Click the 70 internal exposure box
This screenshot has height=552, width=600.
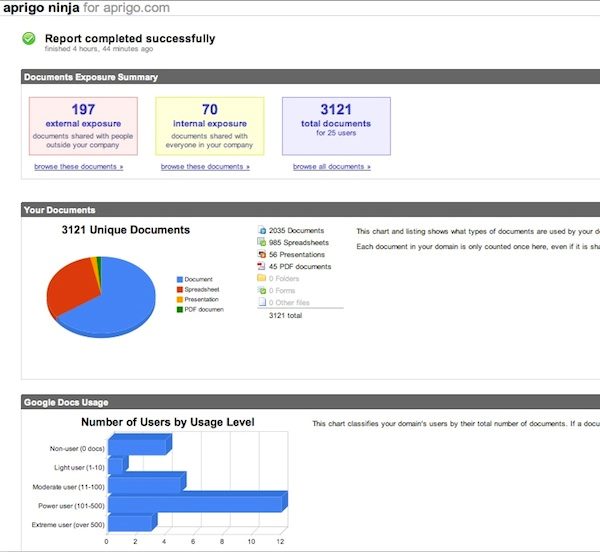[210, 126]
